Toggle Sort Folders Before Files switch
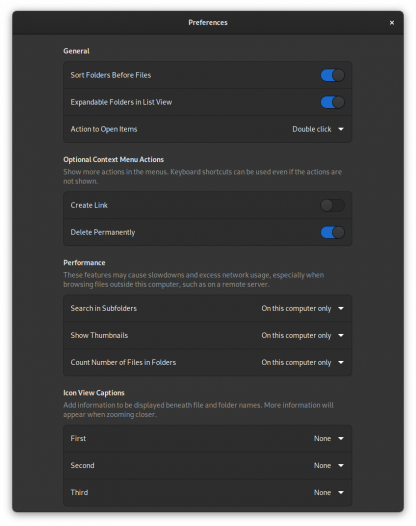 (x=332, y=75)
